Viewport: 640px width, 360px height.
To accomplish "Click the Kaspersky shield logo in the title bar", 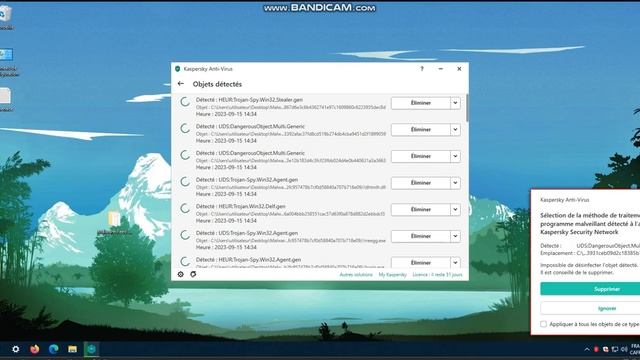I will coord(178,69).
